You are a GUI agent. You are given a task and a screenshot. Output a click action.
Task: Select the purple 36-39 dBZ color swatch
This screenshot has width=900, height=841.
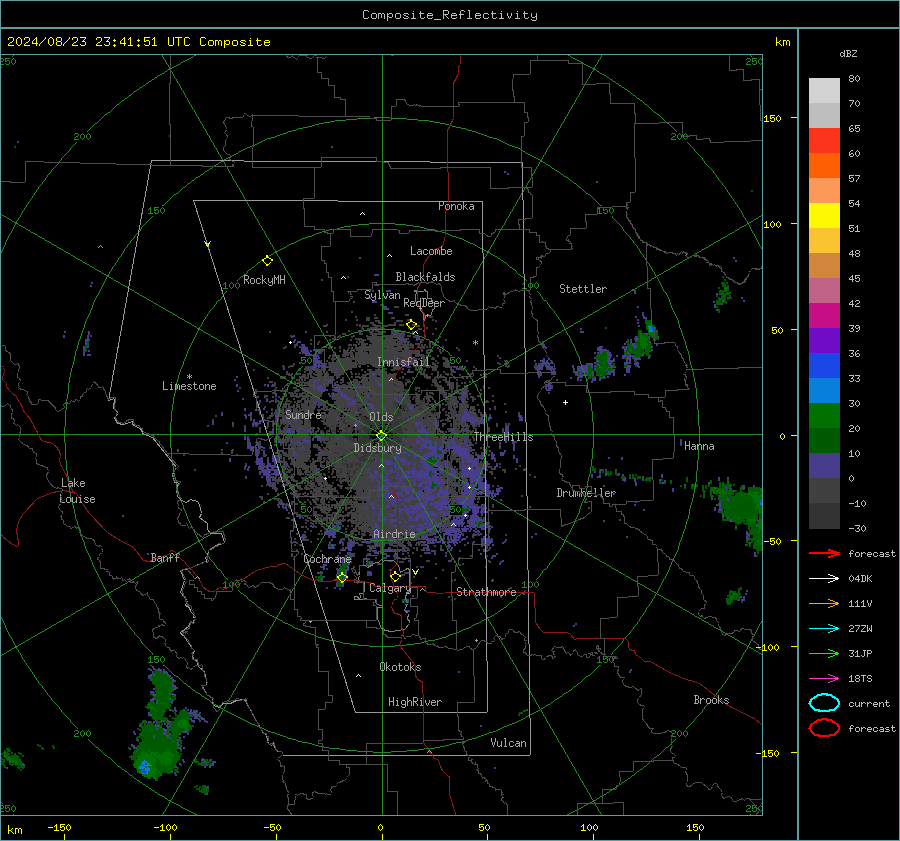[x=824, y=341]
